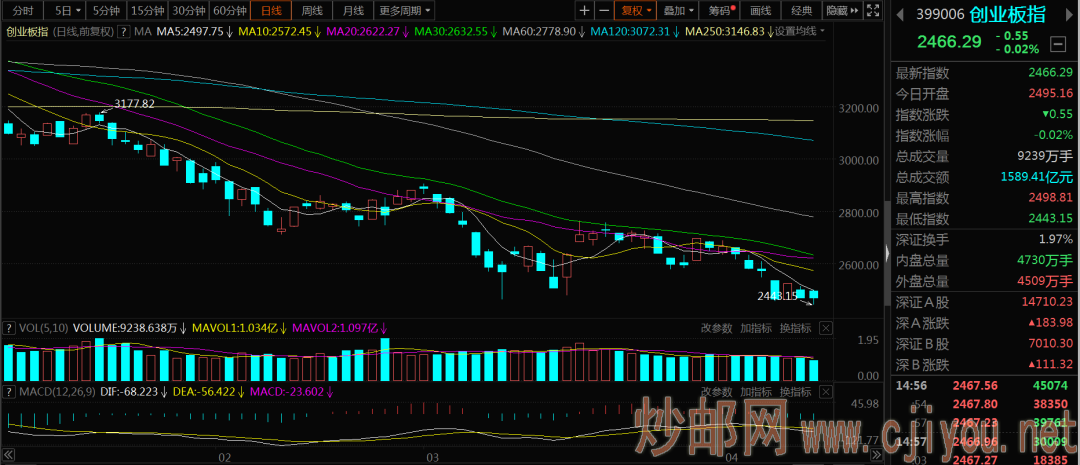Close the MACD indicator panel
This screenshot has width=1080, height=465.
pyautogui.click(x=827, y=392)
